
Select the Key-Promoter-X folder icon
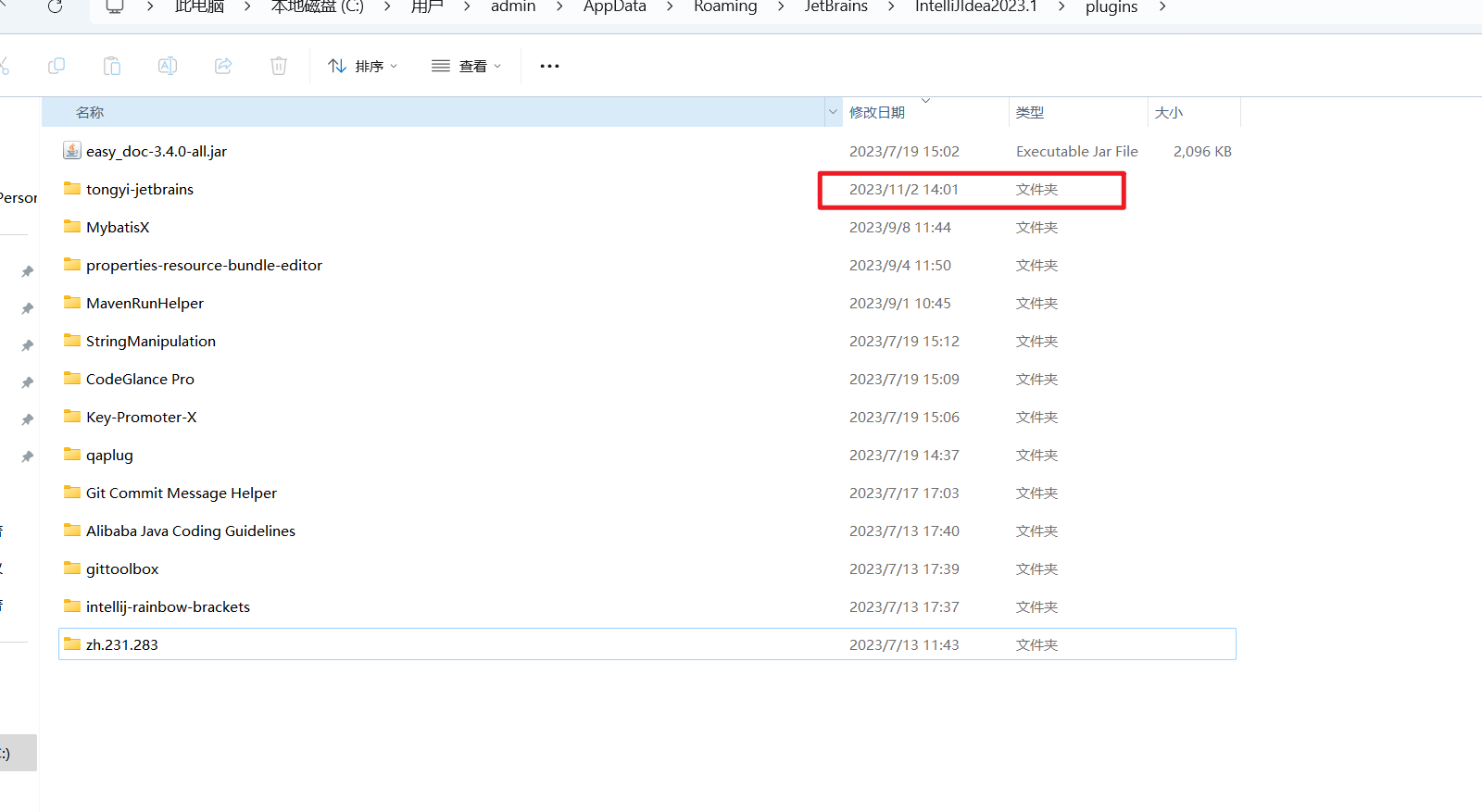[x=72, y=416]
